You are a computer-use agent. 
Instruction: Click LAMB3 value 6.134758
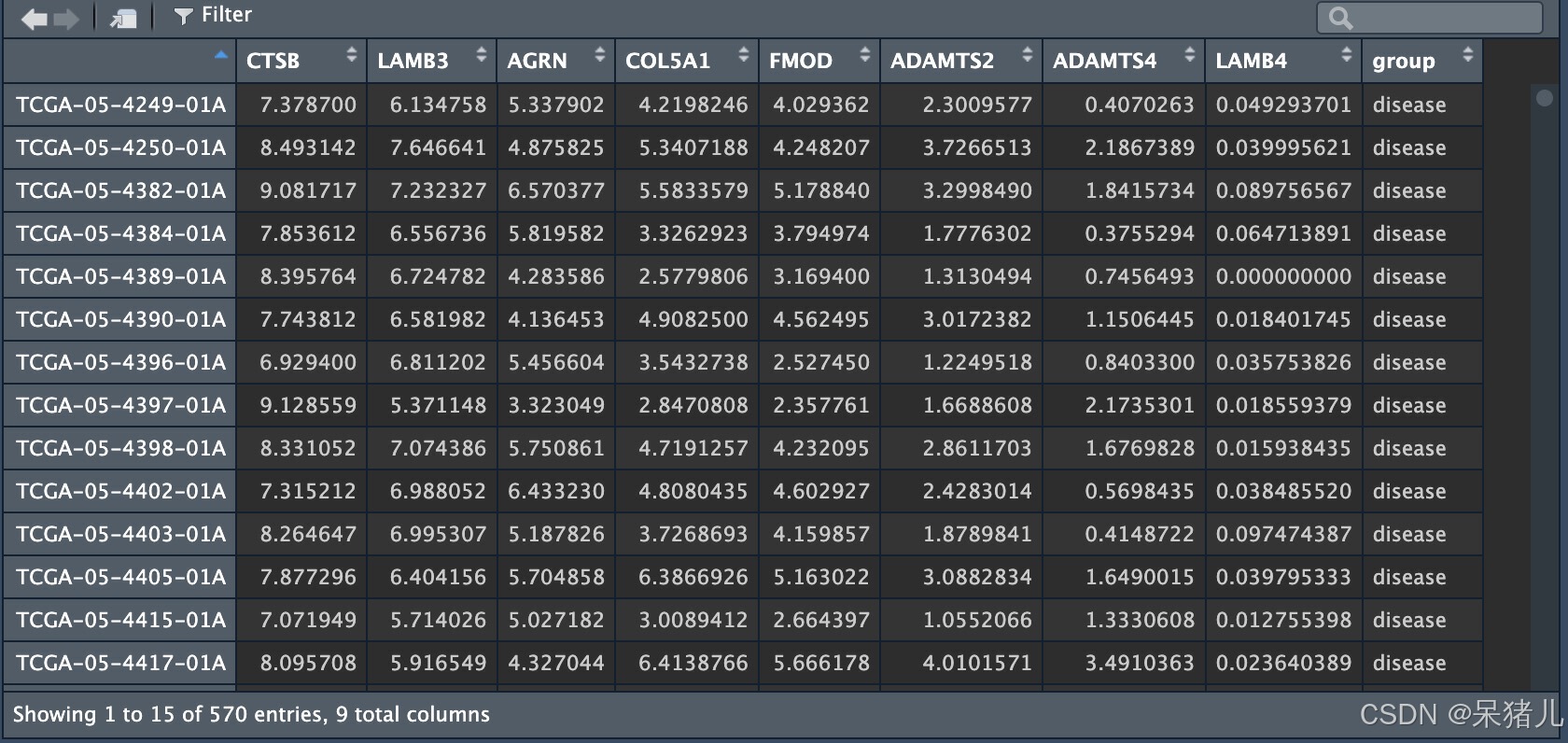pos(438,105)
